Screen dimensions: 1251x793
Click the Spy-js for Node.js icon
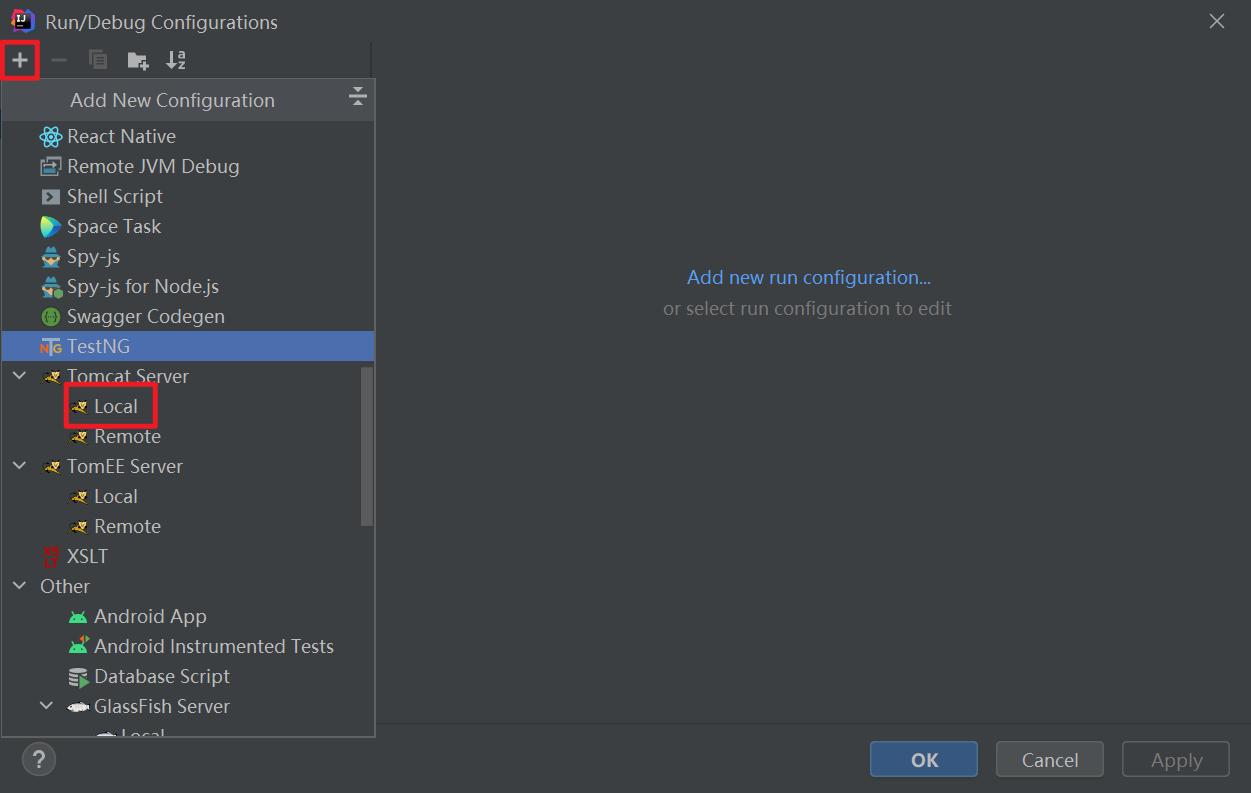51,287
